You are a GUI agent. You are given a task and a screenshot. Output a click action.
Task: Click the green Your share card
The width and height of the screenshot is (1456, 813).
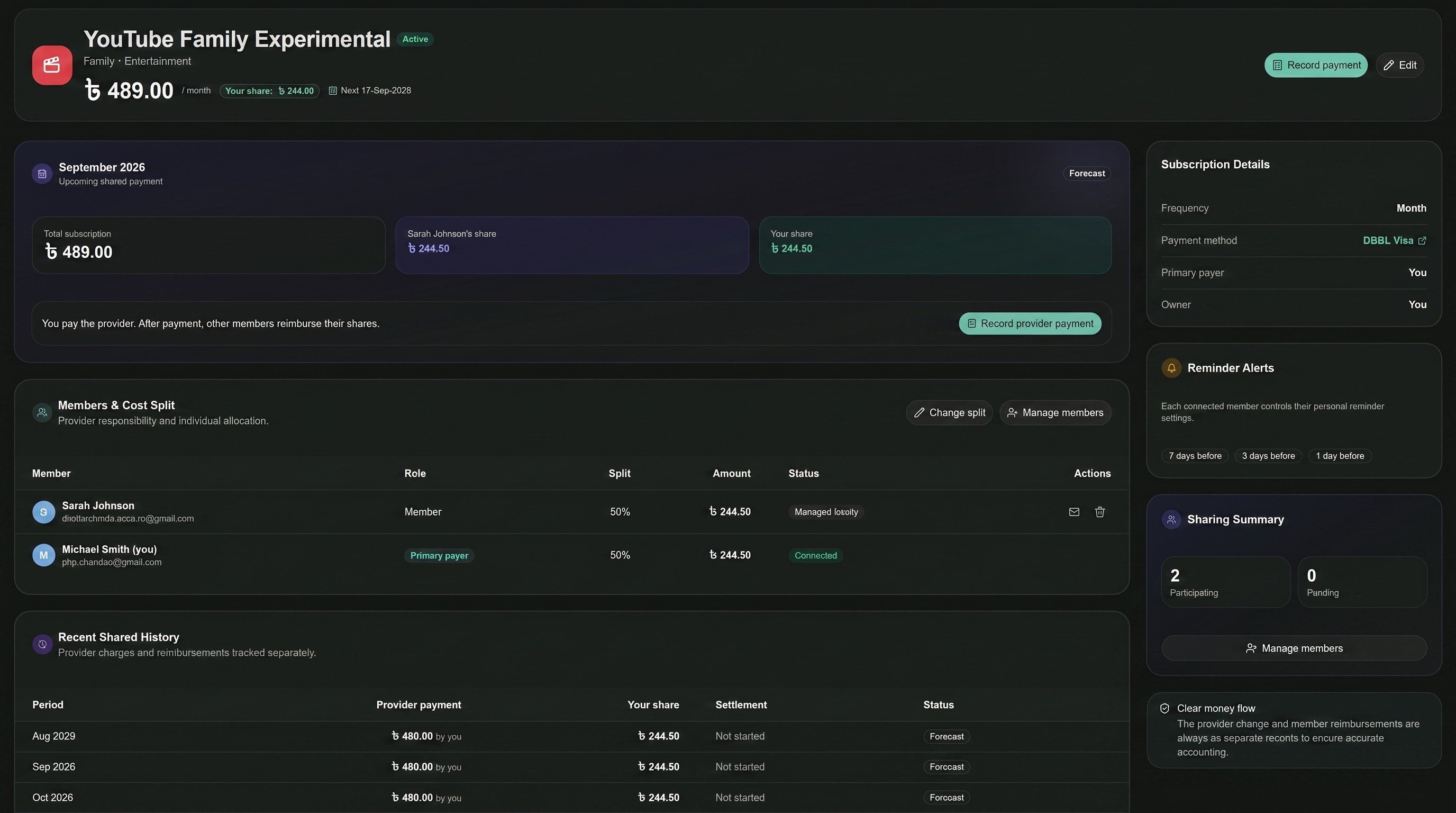coord(935,245)
